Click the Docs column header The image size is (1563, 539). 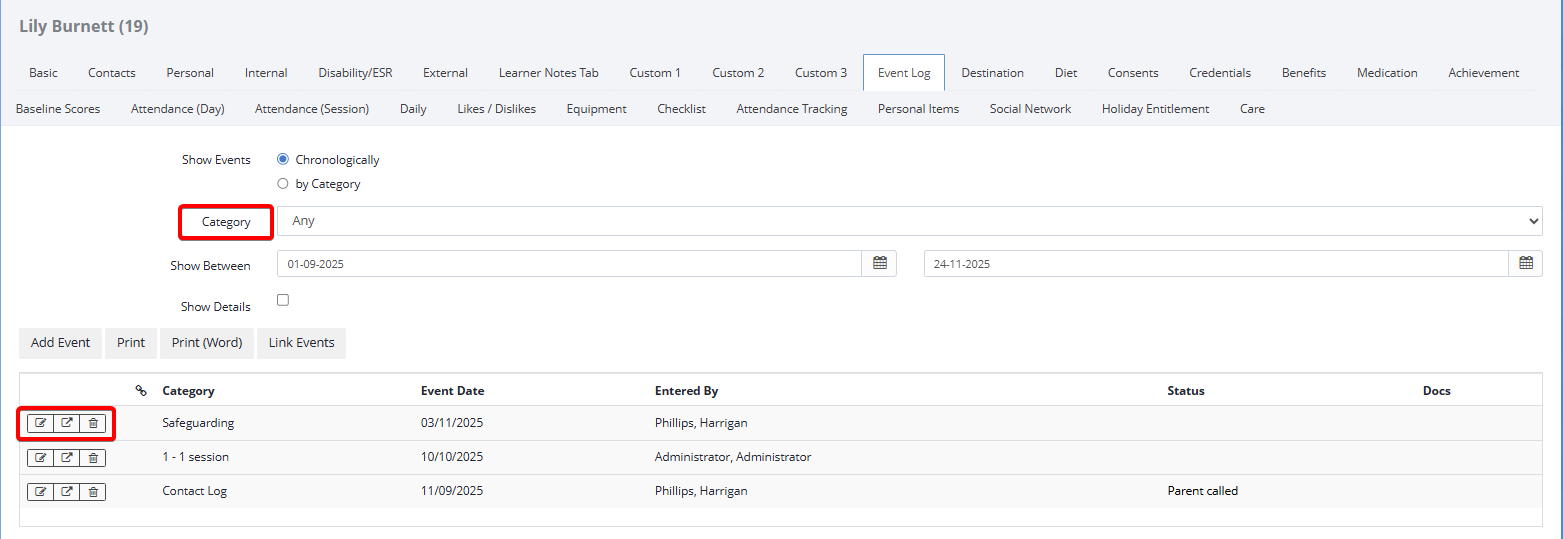[x=1437, y=391]
